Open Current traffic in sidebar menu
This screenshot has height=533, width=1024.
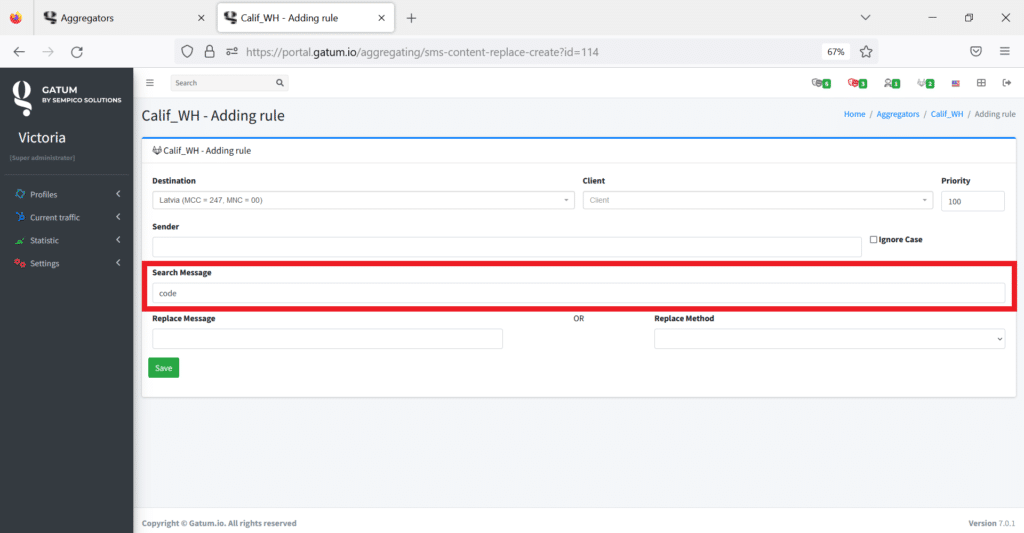pos(55,218)
